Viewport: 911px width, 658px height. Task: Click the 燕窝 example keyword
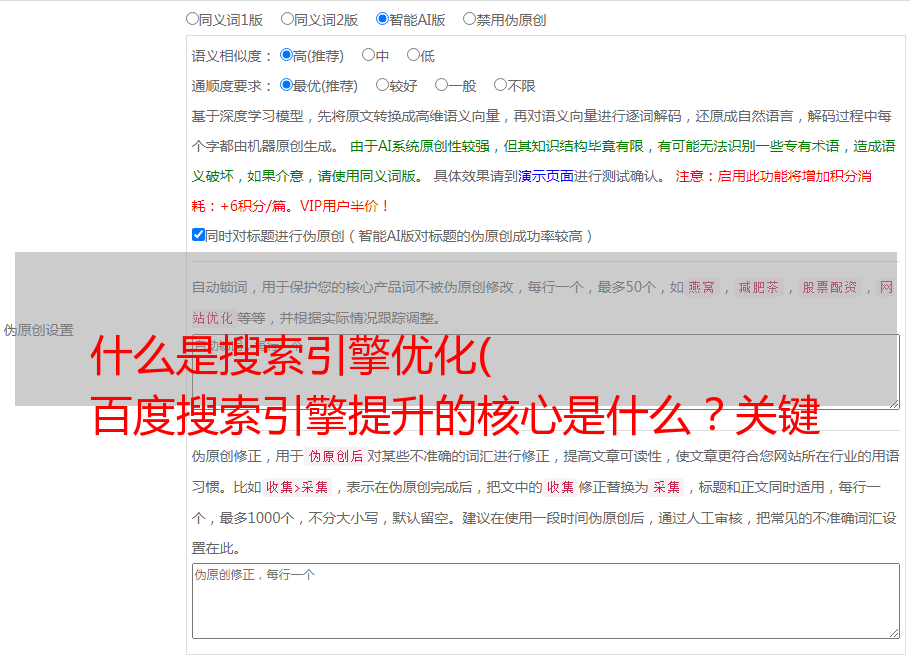[701, 287]
